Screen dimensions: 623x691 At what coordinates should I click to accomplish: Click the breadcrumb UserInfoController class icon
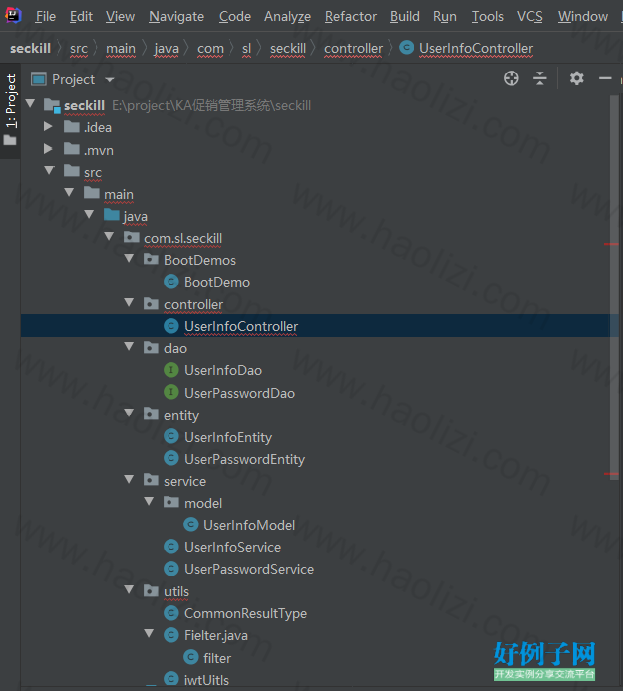406,48
